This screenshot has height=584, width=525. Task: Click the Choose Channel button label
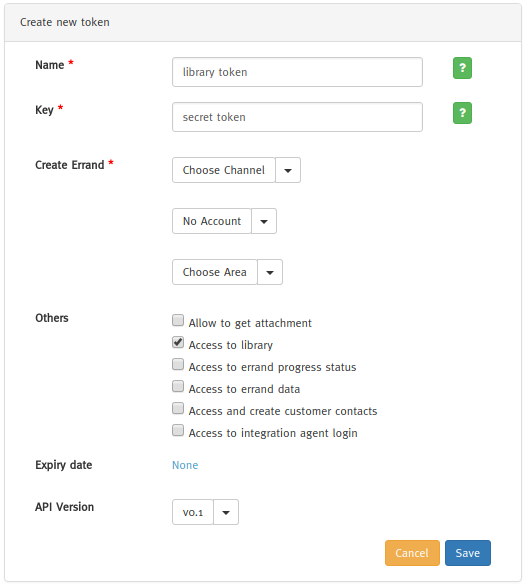pos(223,170)
